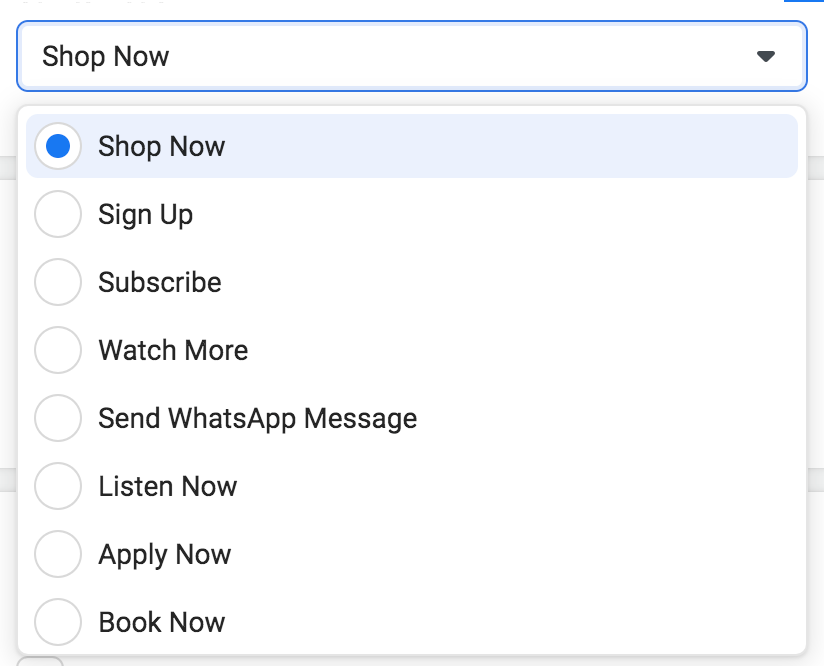Select the Book Now radio button

58,622
